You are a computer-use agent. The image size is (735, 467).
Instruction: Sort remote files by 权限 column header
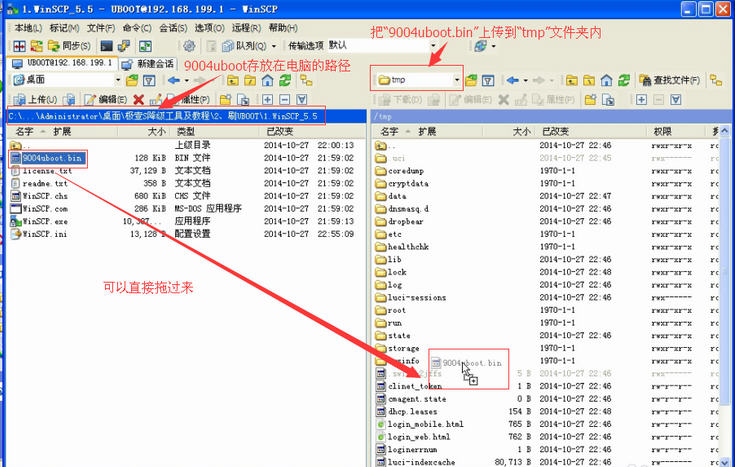click(676, 131)
